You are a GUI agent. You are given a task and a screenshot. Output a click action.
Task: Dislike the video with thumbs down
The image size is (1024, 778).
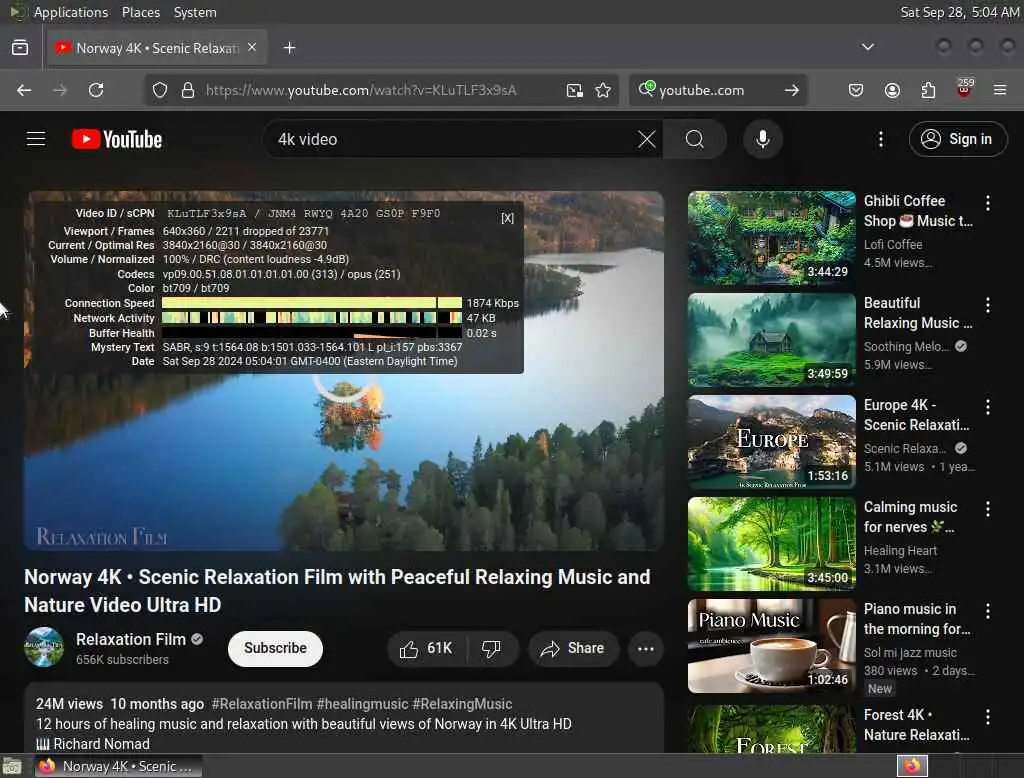(491, 649)
